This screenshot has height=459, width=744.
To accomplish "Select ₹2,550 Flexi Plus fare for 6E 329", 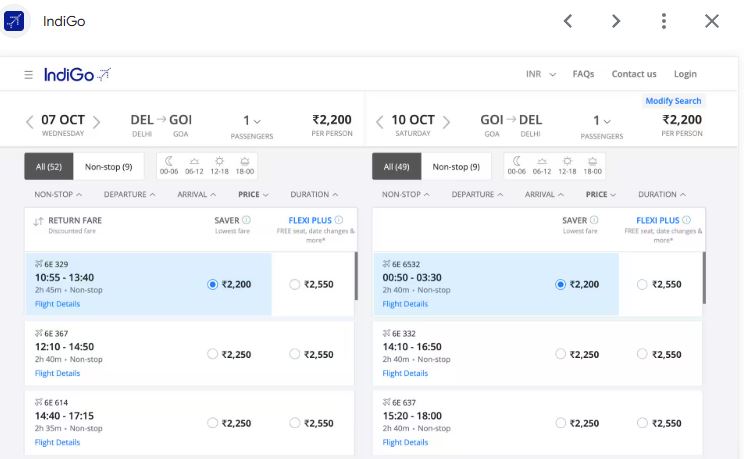I will click(295, 284).
